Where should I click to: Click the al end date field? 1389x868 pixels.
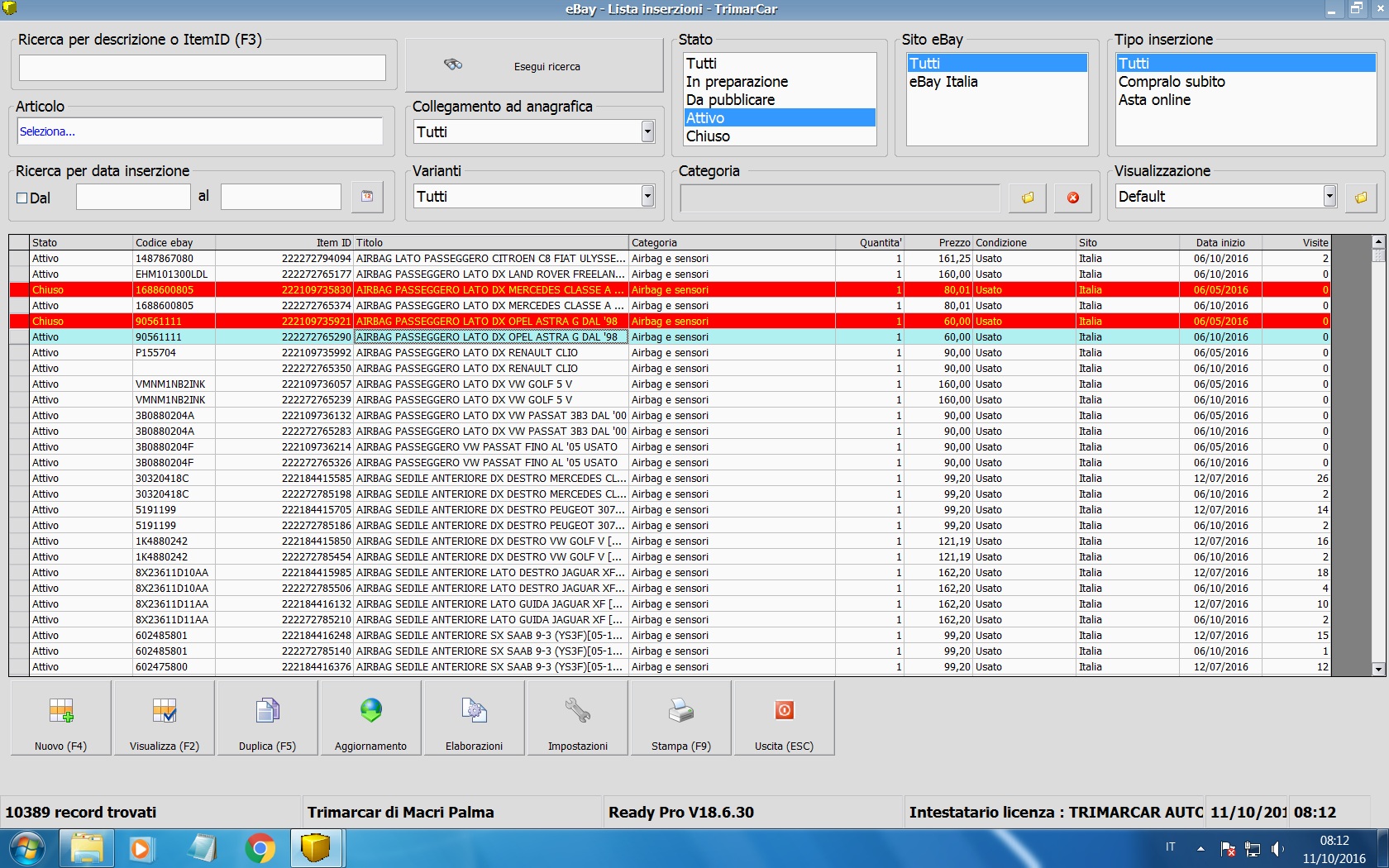click(281, 197)
